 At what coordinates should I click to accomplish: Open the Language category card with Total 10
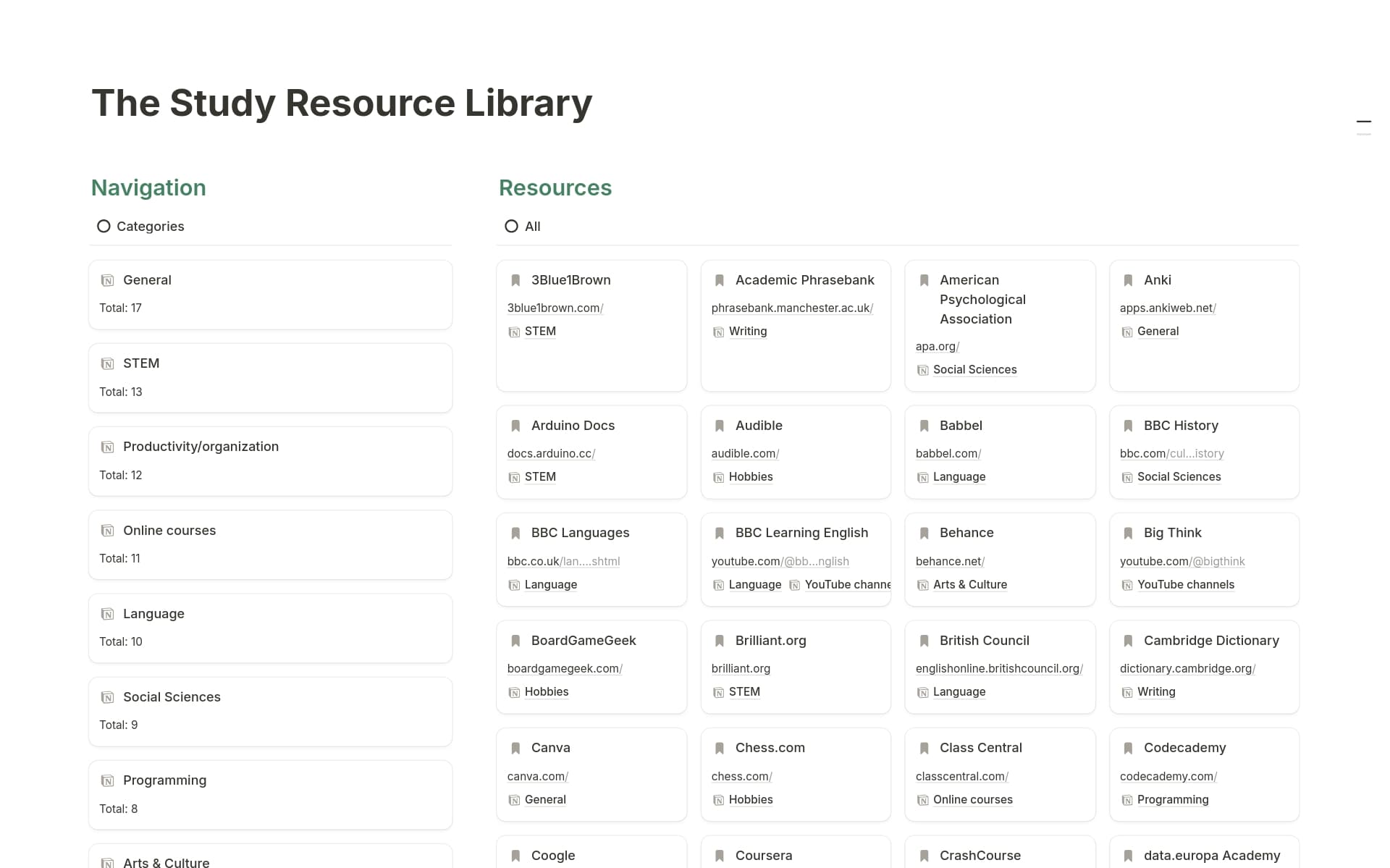point(153,614)
